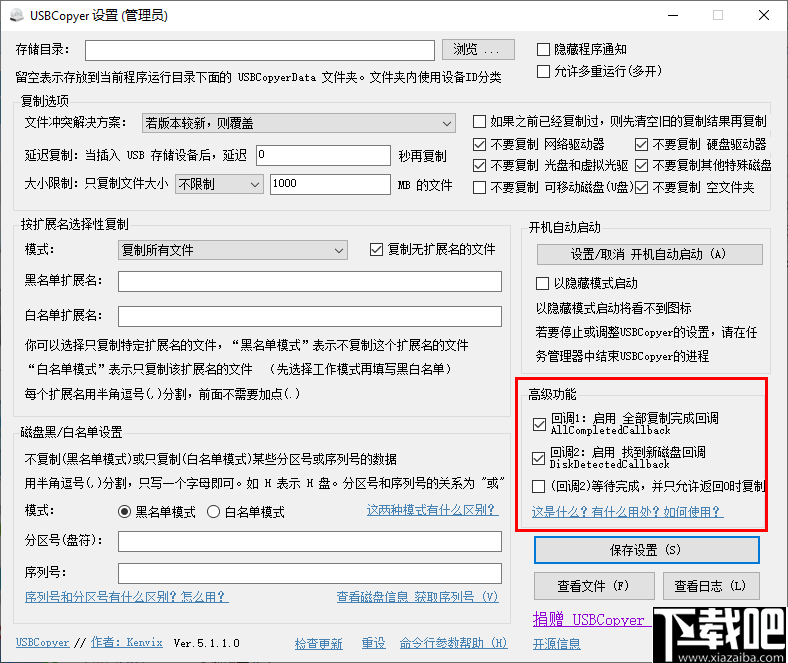
Task: Toggle 不要复制其他特殊磁盘 checkbox
Action: (641, 165)
